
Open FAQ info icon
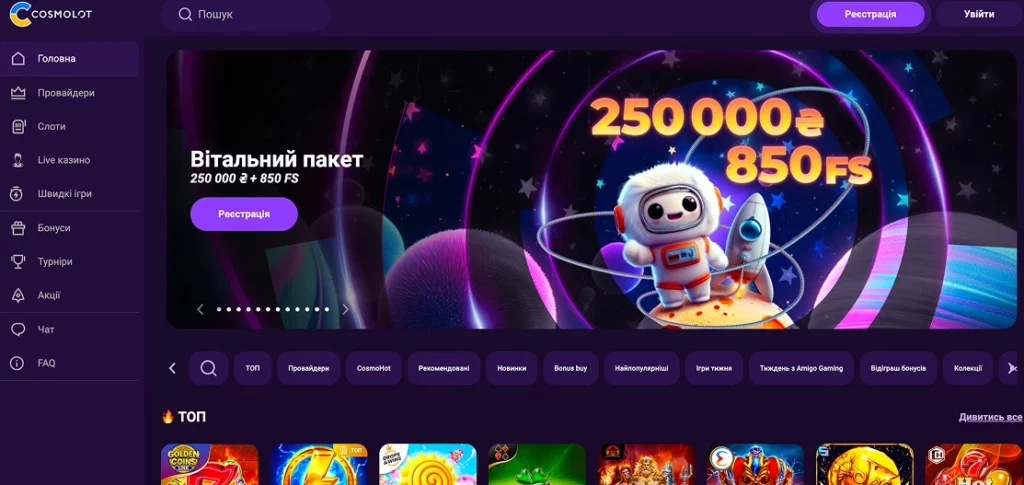(x=18, y=363)
